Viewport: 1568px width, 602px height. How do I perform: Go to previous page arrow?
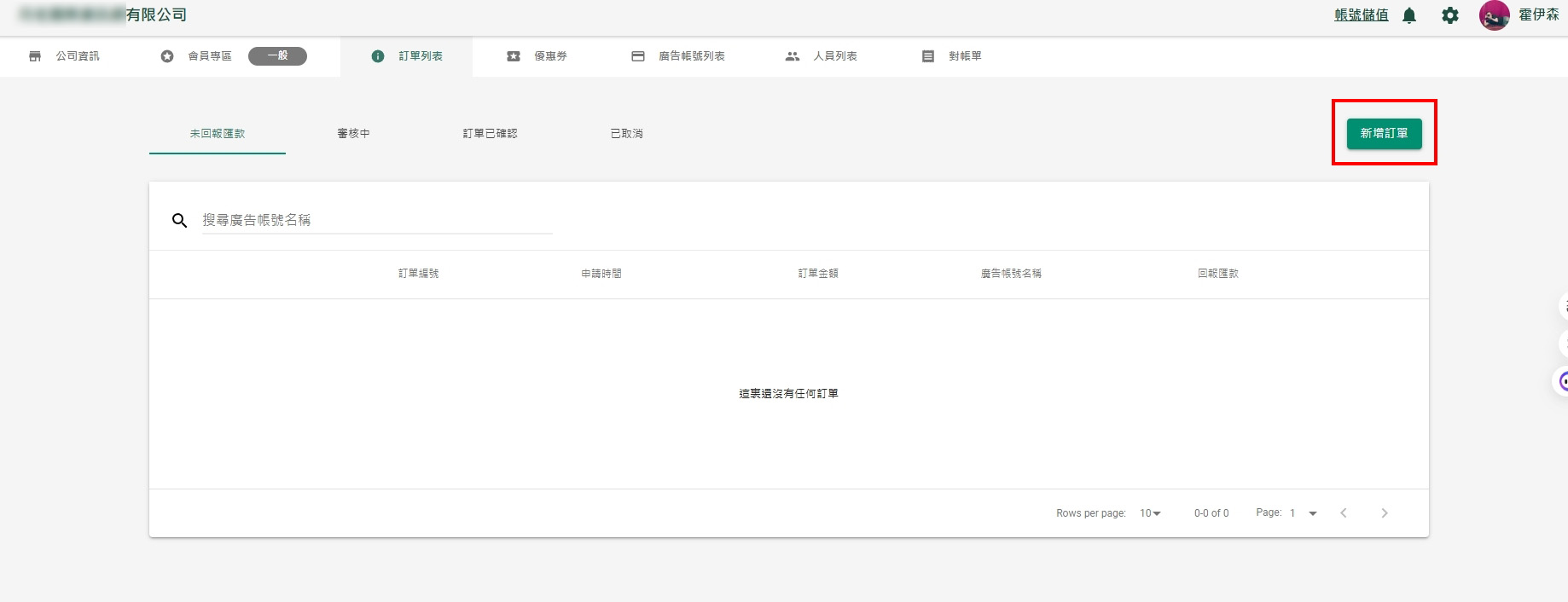(1344, 513)
